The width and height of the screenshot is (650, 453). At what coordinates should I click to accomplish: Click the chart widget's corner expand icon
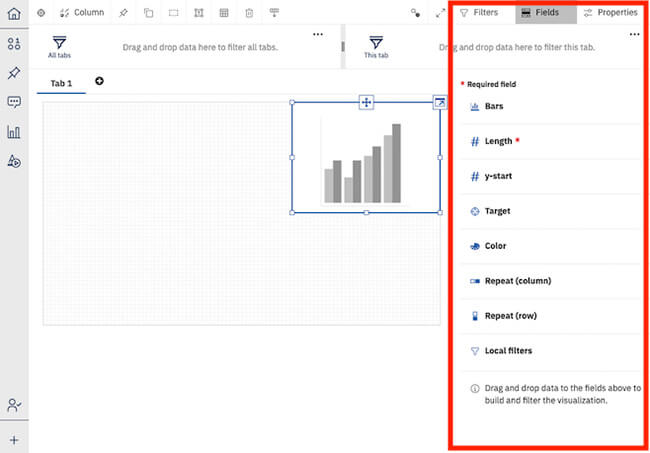pos(440,102)
